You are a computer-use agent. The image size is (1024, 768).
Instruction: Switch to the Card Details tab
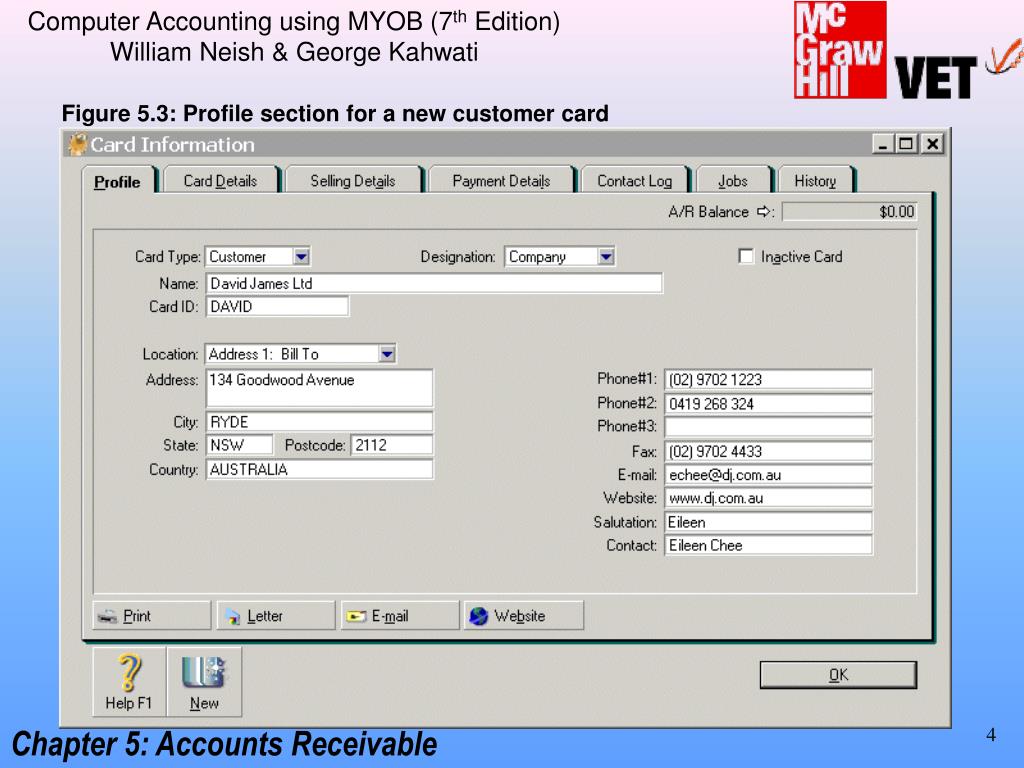(x=220, y=181)
